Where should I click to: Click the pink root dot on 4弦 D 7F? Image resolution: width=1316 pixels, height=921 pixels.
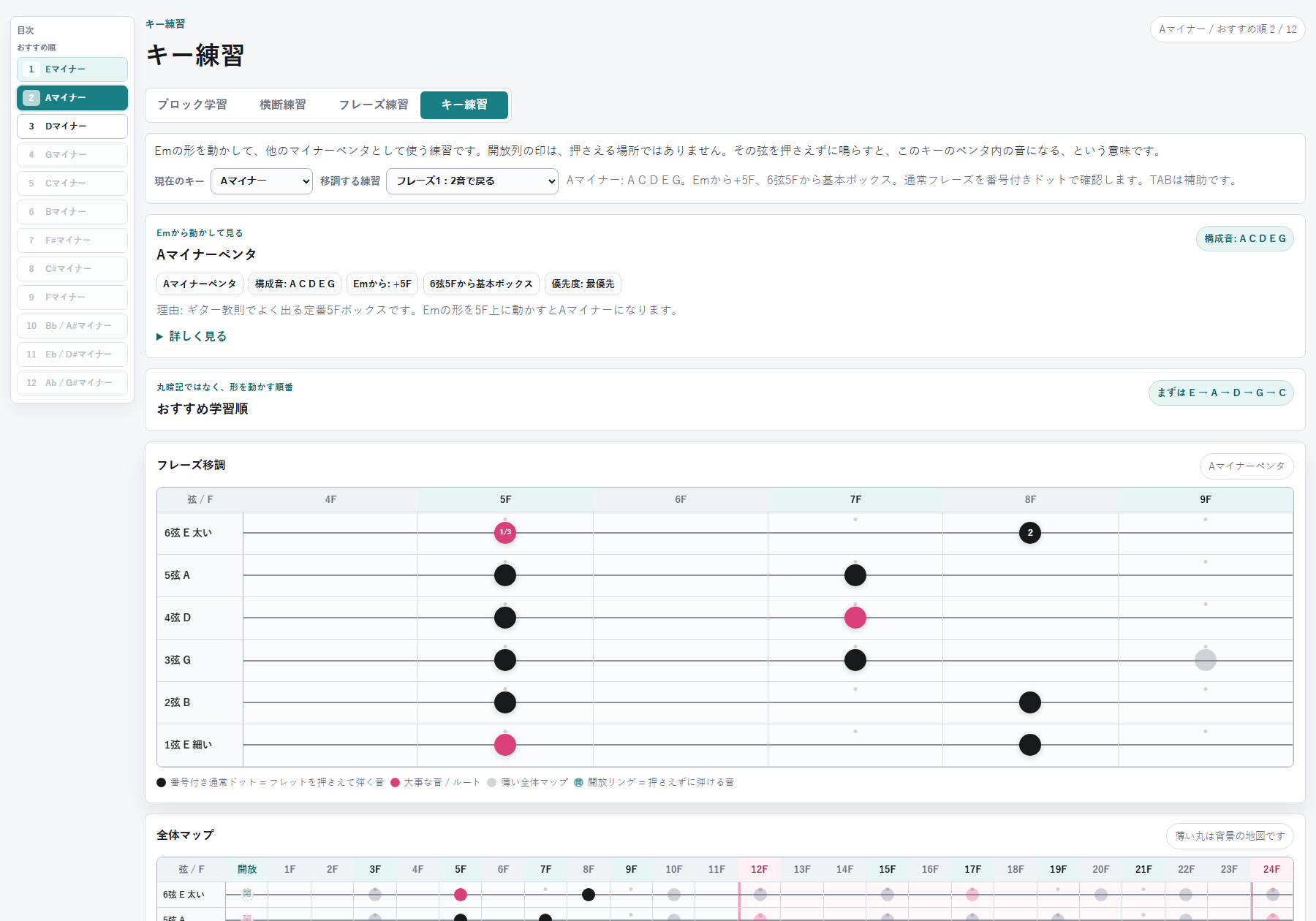click(x=855, y=618)
